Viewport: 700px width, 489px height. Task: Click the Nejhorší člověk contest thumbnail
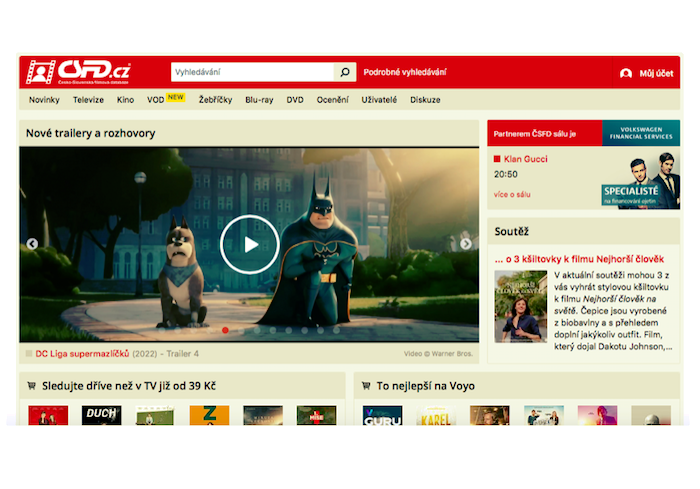click(520, 307)
